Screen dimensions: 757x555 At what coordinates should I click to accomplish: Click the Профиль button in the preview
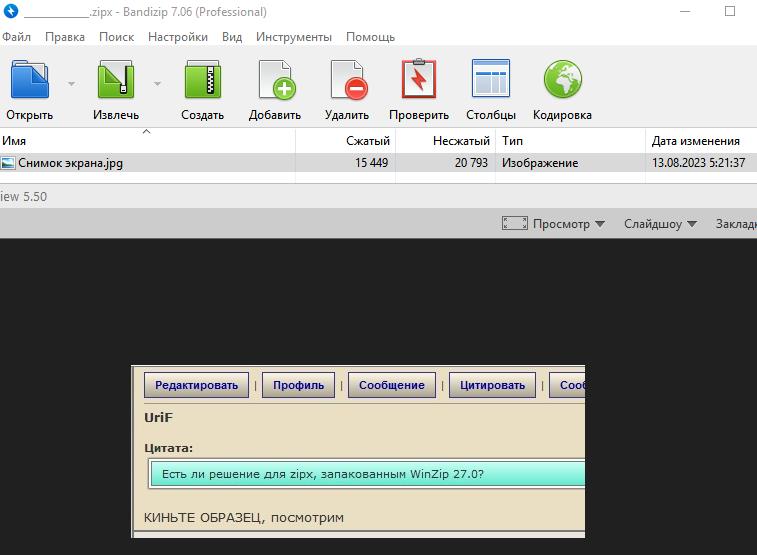(298, 385)
